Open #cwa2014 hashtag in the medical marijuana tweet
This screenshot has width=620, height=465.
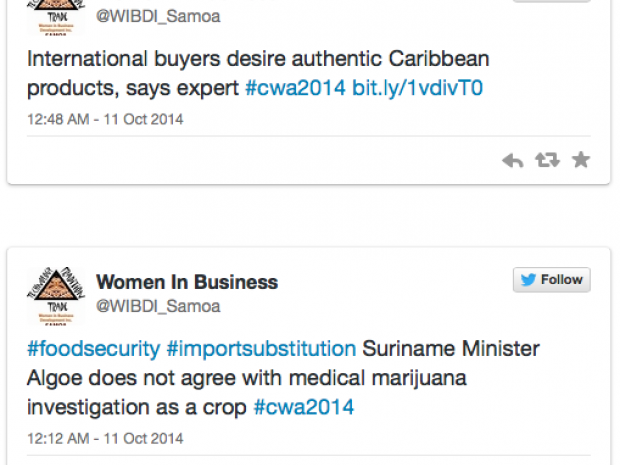click(304, 407)
